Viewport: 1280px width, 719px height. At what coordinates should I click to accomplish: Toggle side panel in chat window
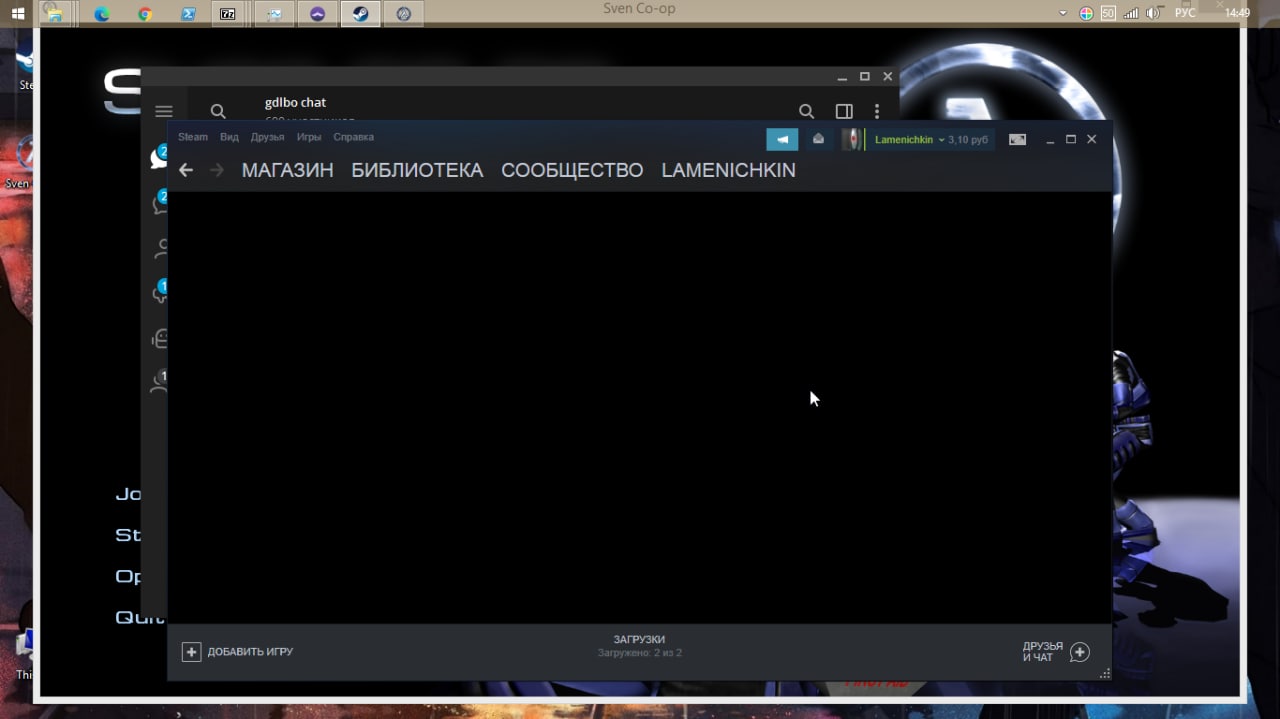tap(844, 112)
